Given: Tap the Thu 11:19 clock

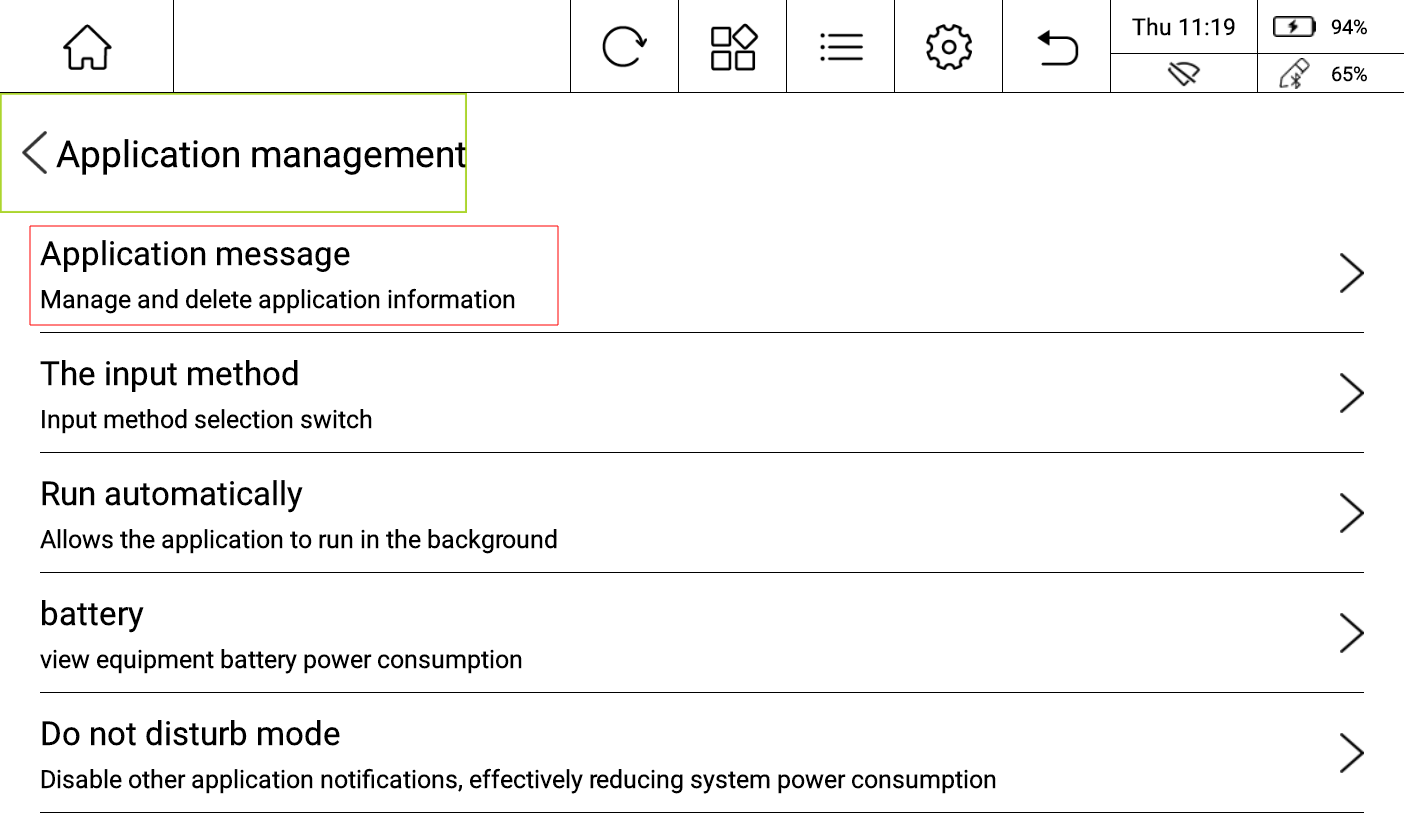Looking at the screenshot, I should (x=1183, y=27).
